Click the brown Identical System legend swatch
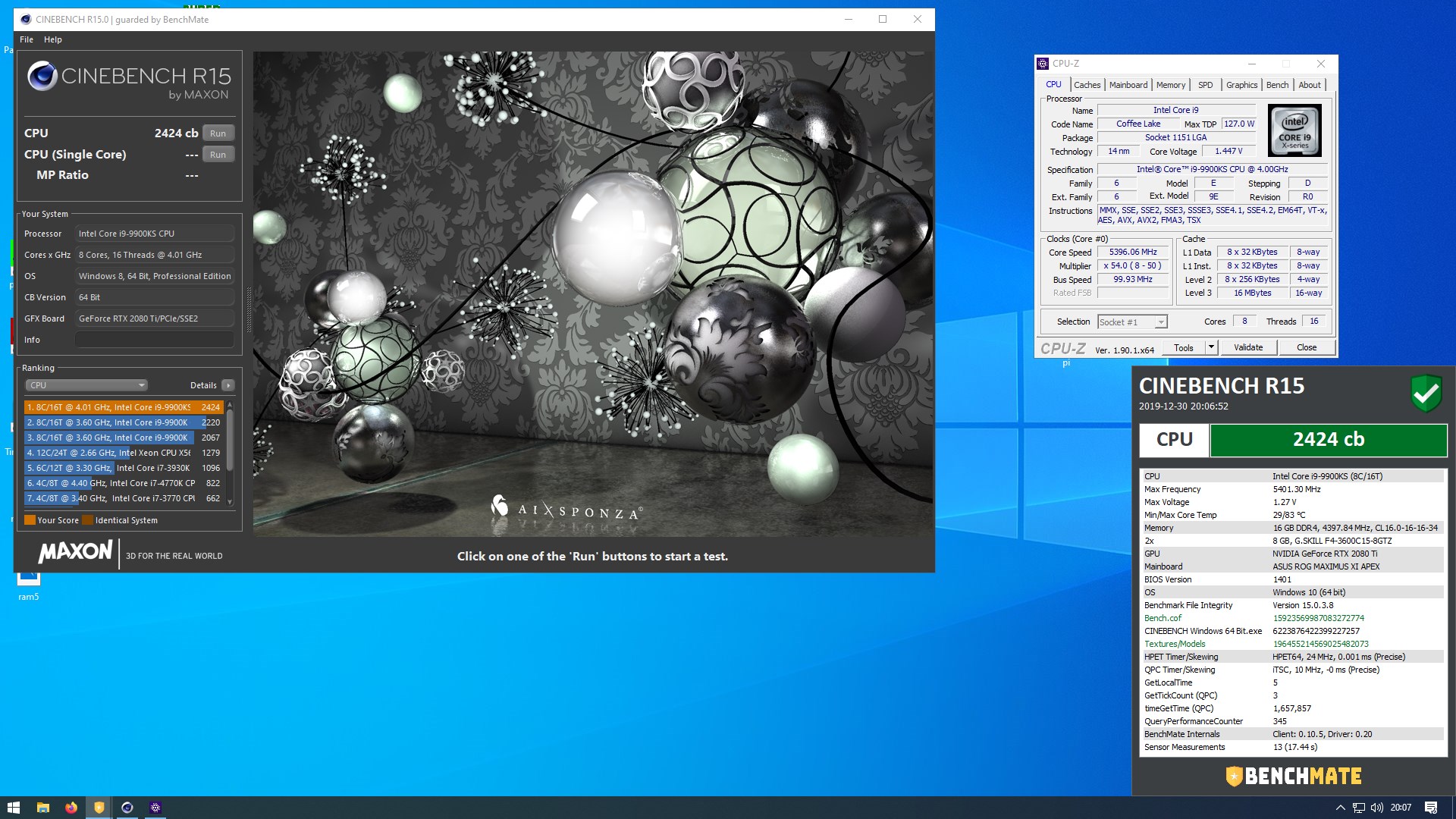Viewport: 1456px width, 819px height. tap(87, 520)
